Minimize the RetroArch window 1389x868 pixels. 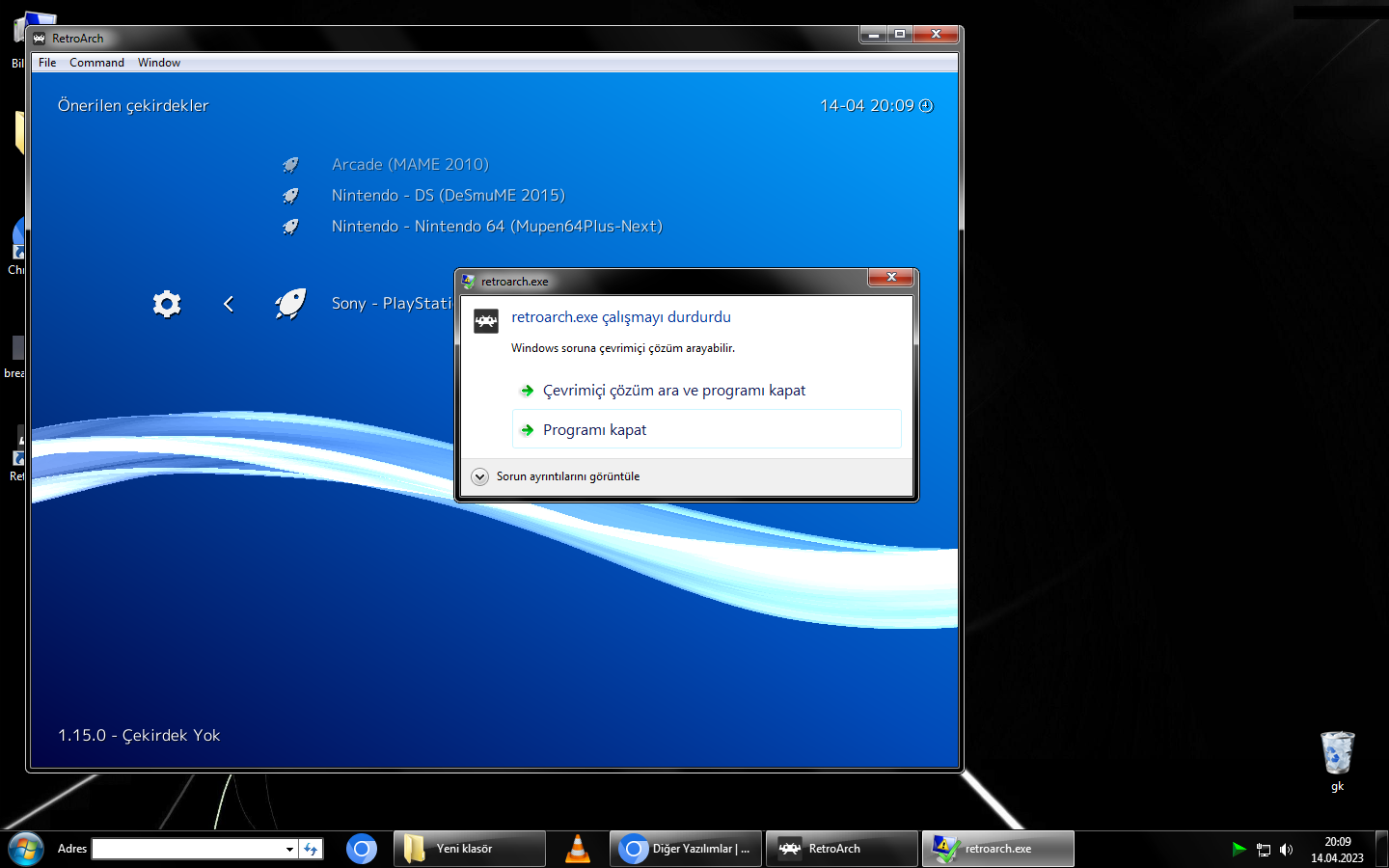click(873, 35)
